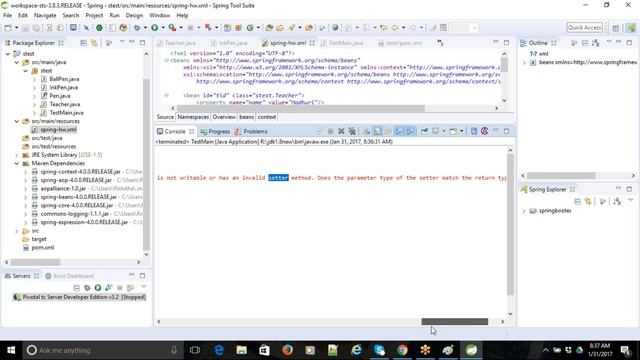Click Ask me anything search box

click(x=102, y=350)
